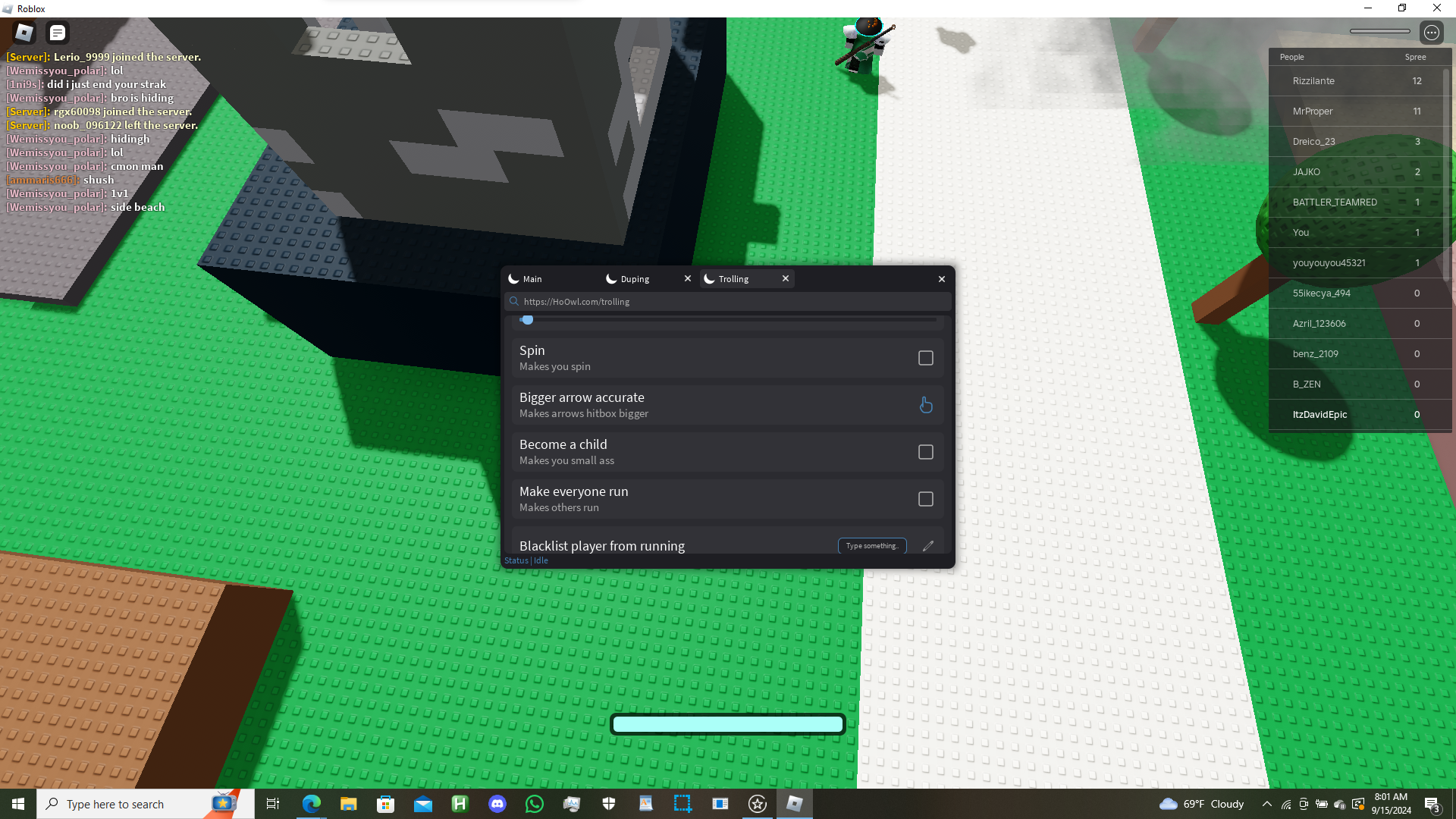Click the player avatar holding a bow
Viewport: 1456px width, 819px height.
pos(864,45)
